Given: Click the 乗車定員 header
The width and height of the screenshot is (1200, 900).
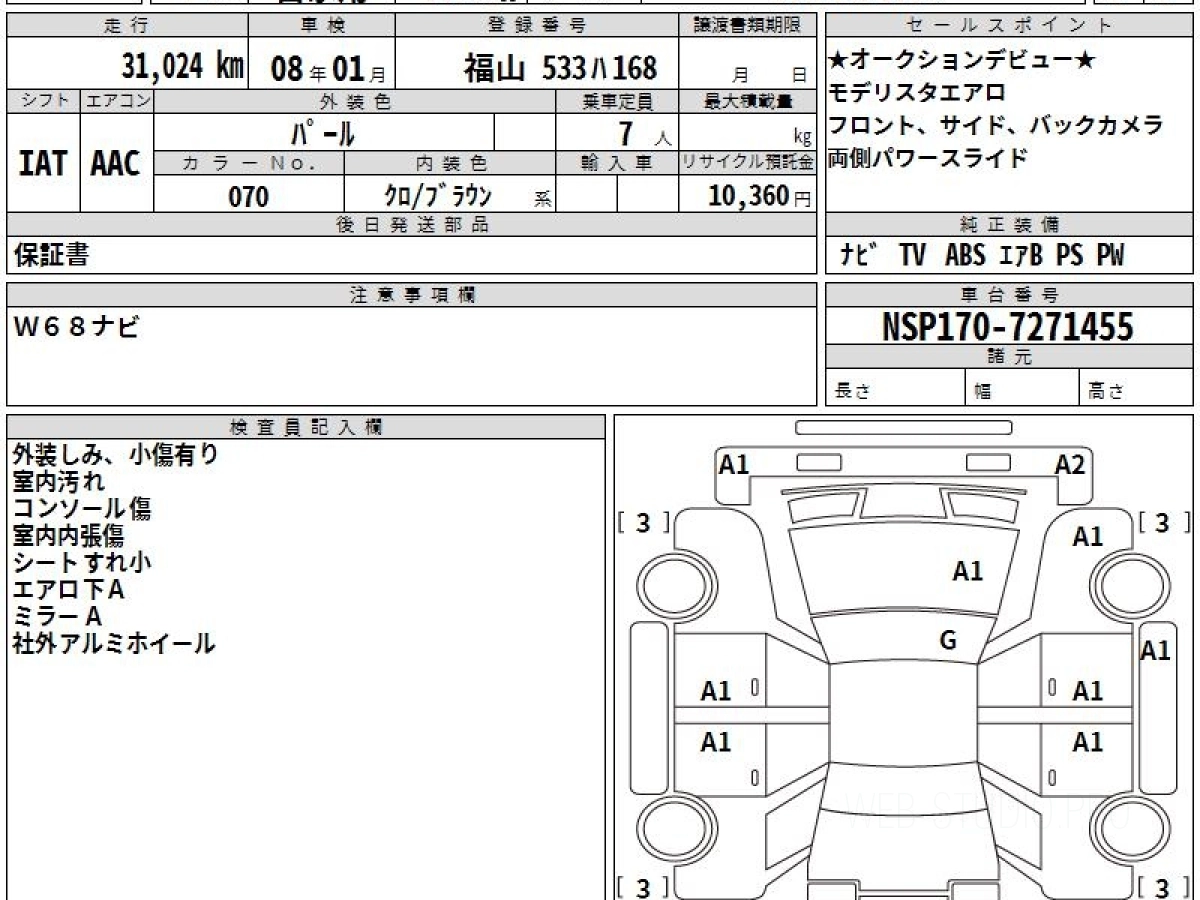Looking at the screenshot, I should (617, 101).
